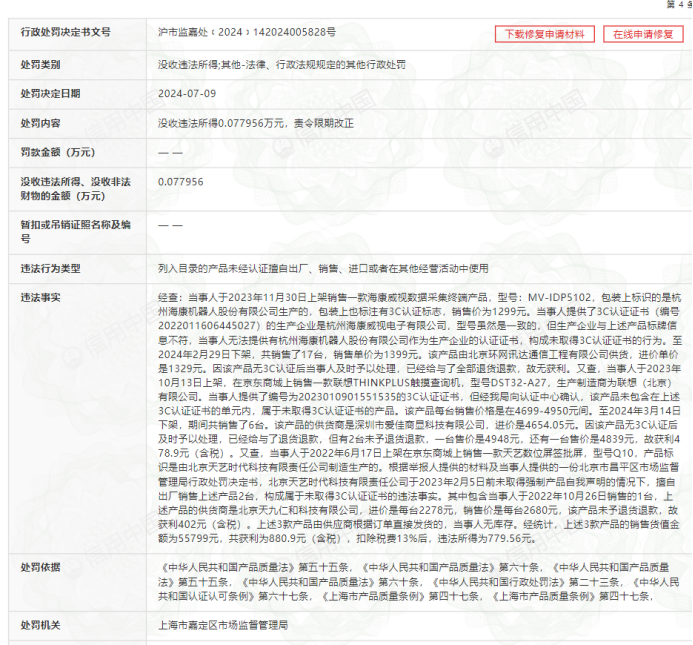The image size is (693, 645).
Task: Select the 行政处罚决定书文号 label
Action: coord(65,32)
